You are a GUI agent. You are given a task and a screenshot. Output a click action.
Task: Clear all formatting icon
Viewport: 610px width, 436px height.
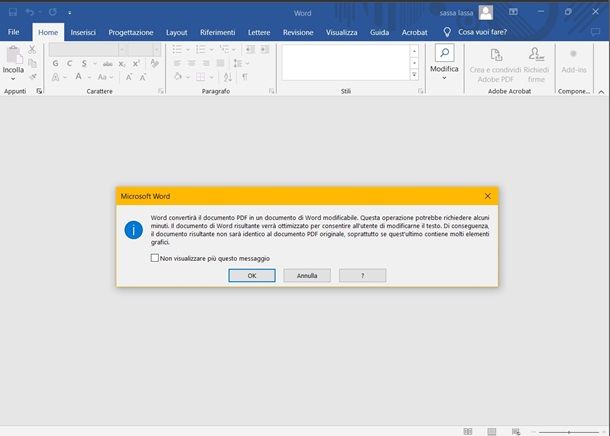[x=155, y=63]
